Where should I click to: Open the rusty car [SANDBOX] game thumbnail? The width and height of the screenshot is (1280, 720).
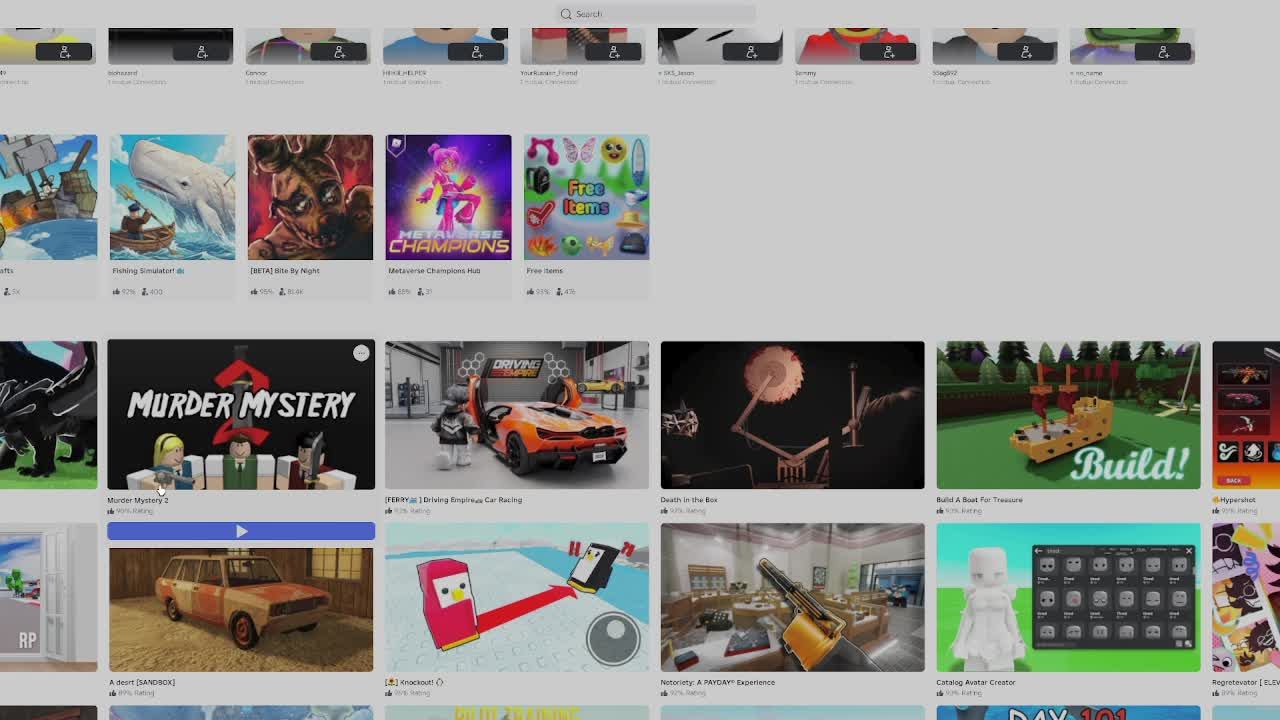coord(241,610)
